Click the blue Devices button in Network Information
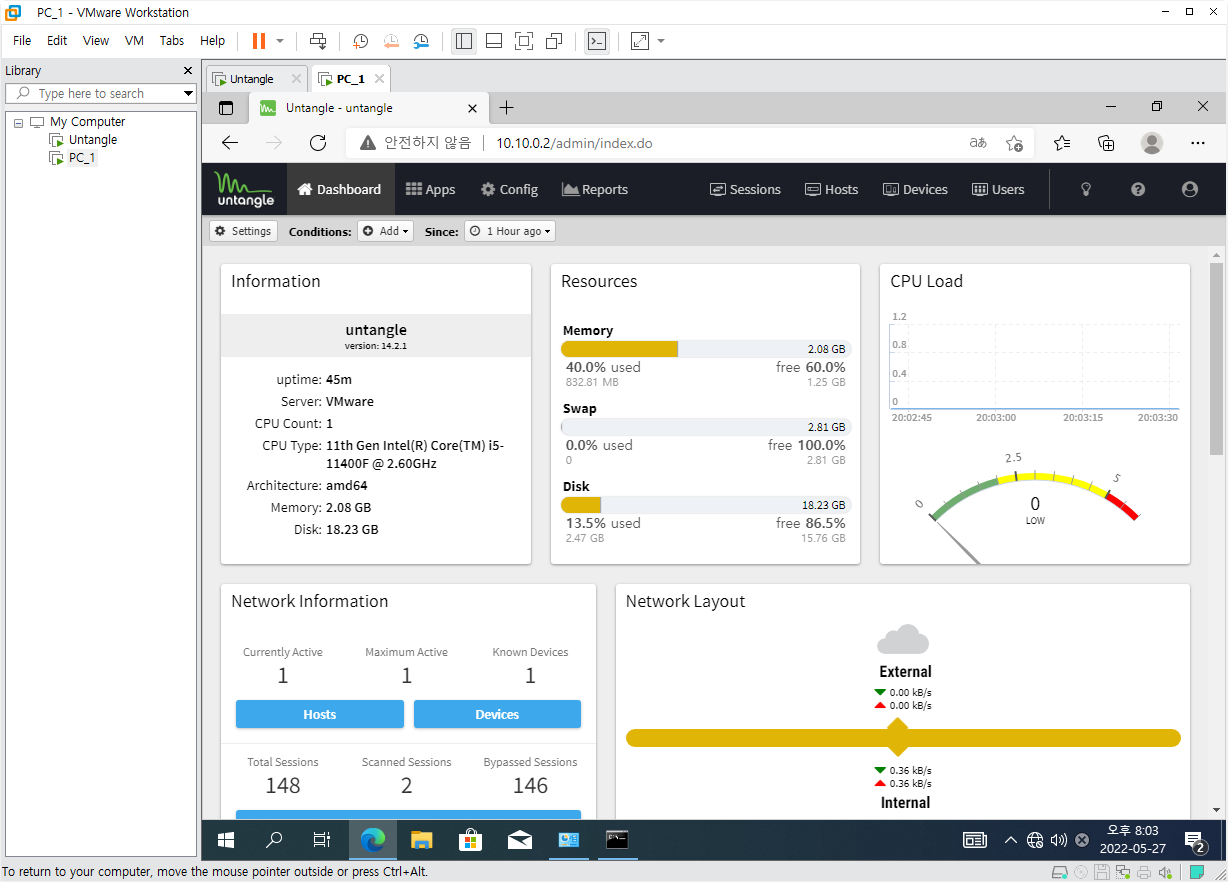Image resolution: width=1228 pixels, height=882 pixels. pyautogui.click(x=497, y=714)
